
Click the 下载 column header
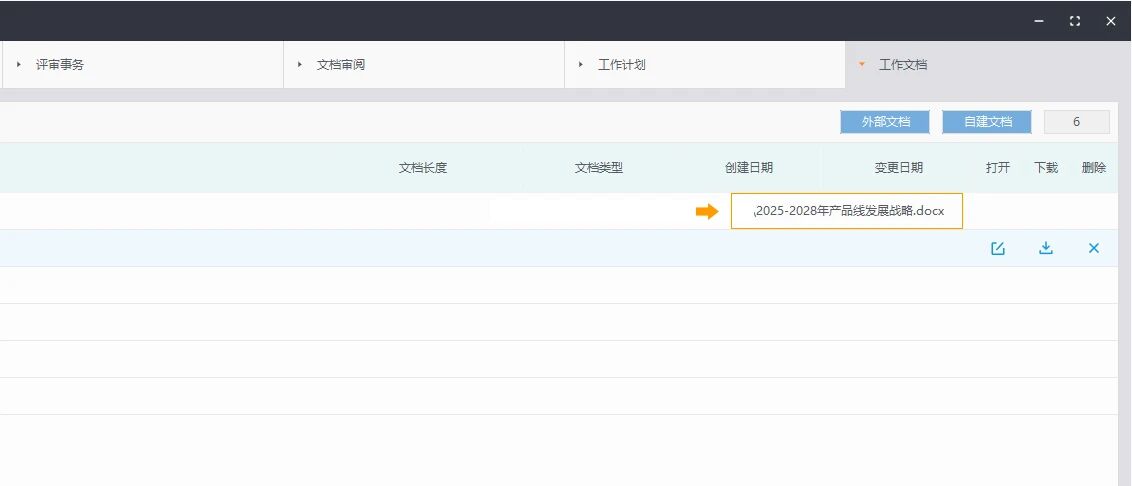coord(1045,168)
